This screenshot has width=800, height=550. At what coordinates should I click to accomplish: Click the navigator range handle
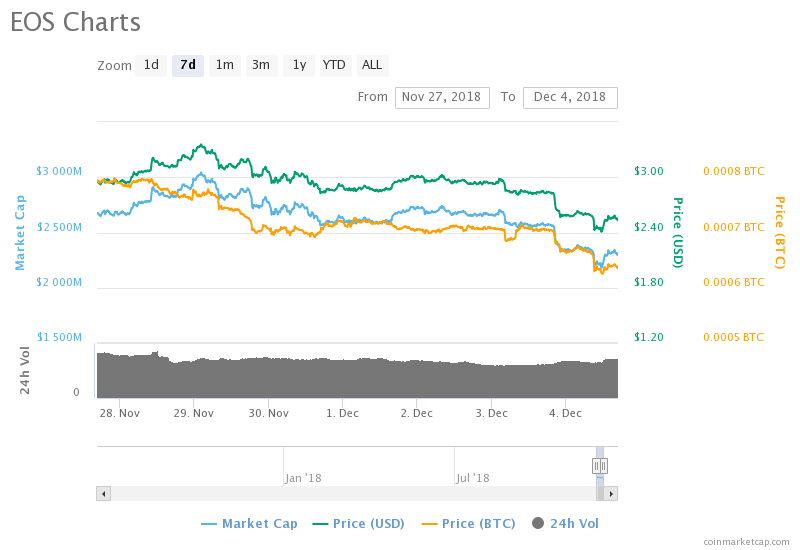[x=600, y=466]
